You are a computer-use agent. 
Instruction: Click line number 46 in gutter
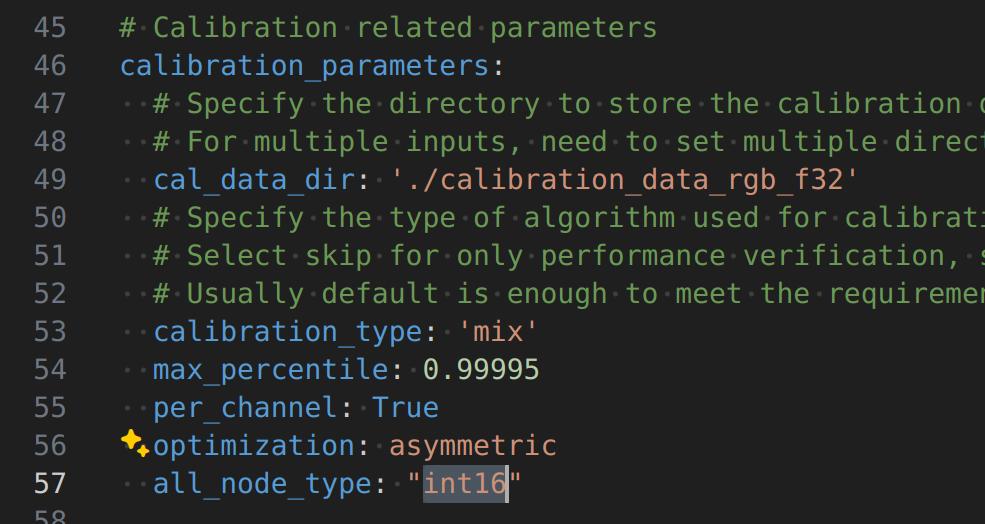click(50, 66)
